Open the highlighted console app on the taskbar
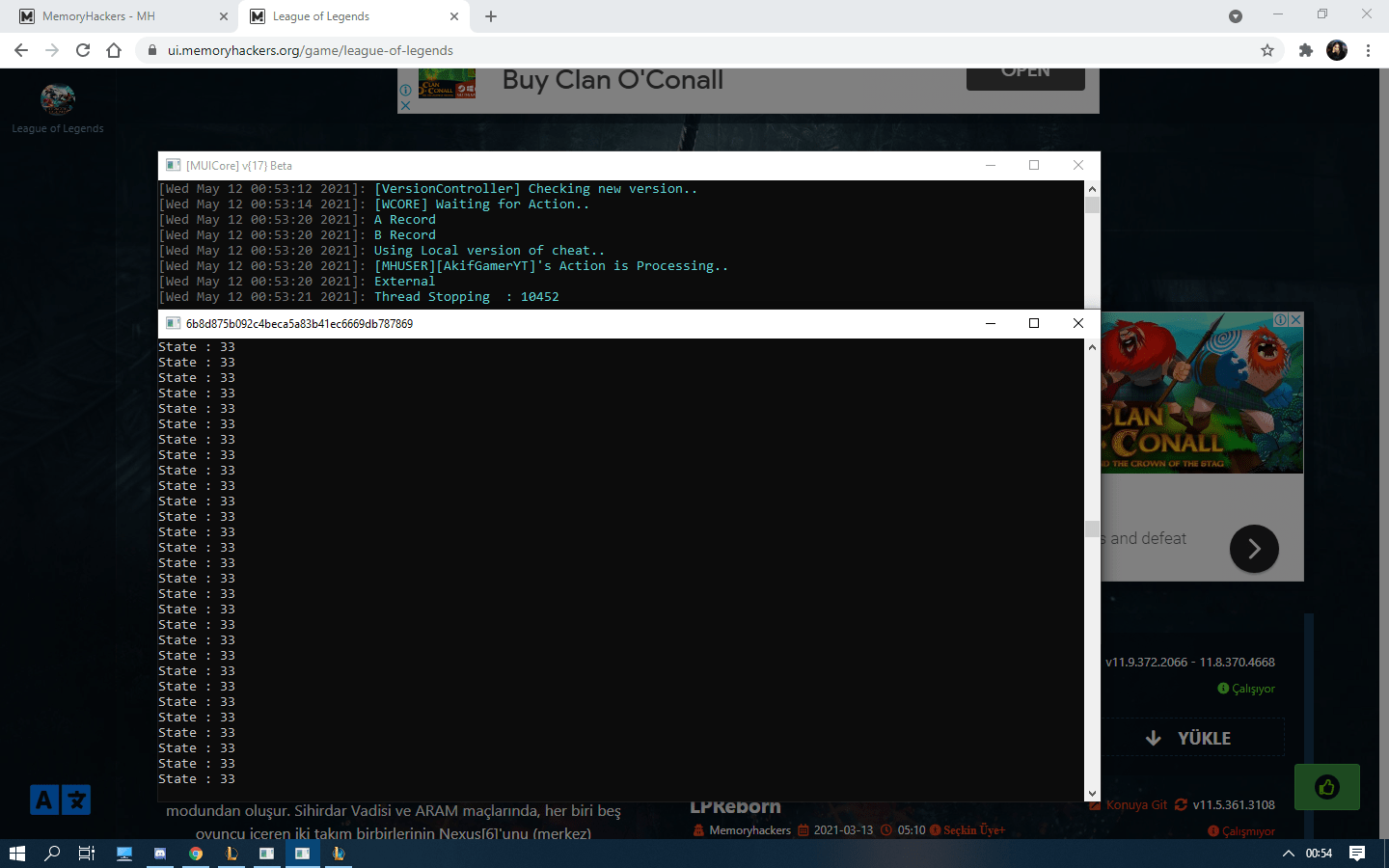1389x868 pixels. pyautogui.click(x=302, y=854)
